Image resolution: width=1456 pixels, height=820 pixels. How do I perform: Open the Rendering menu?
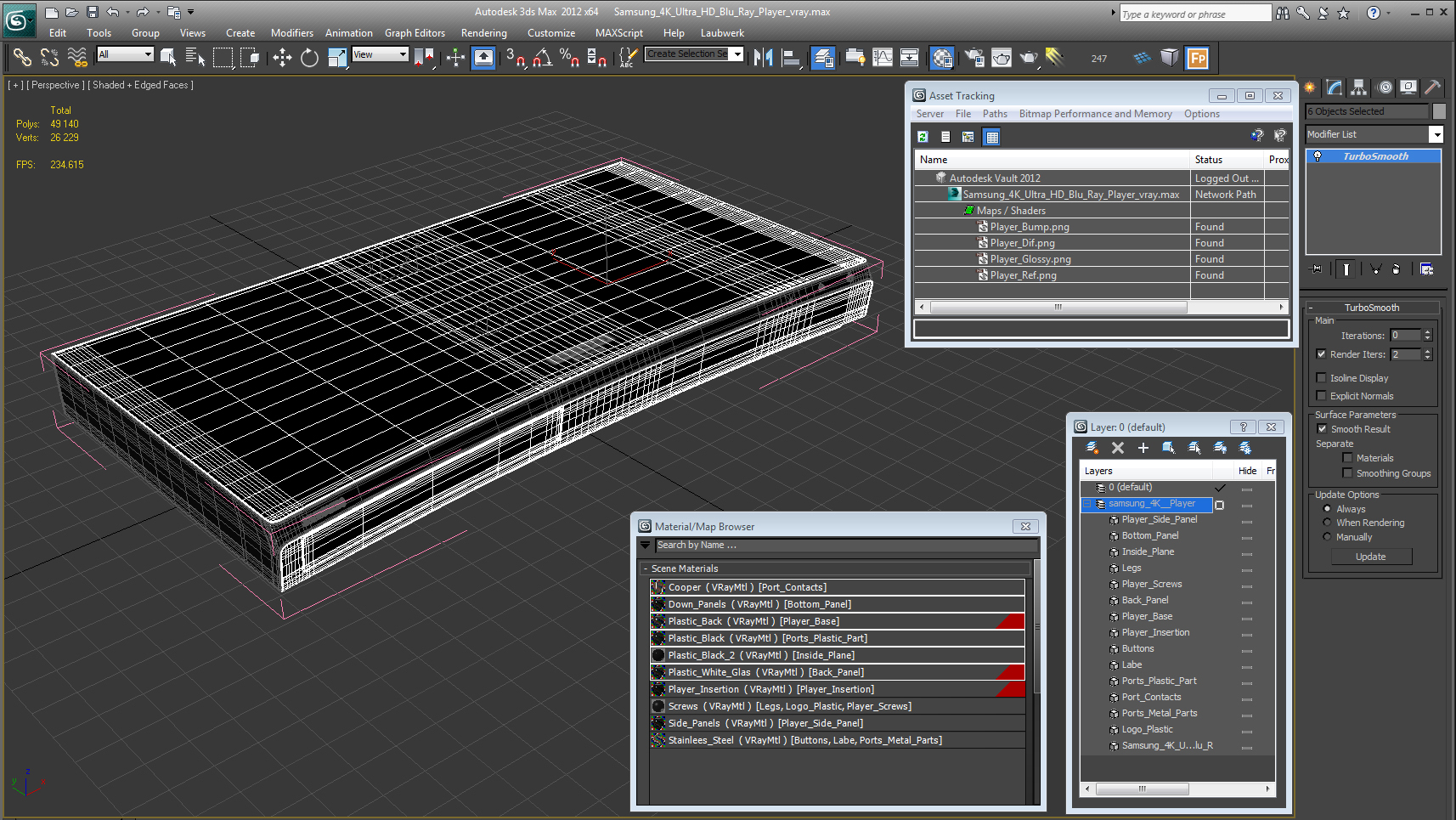[x=484, y=33]
